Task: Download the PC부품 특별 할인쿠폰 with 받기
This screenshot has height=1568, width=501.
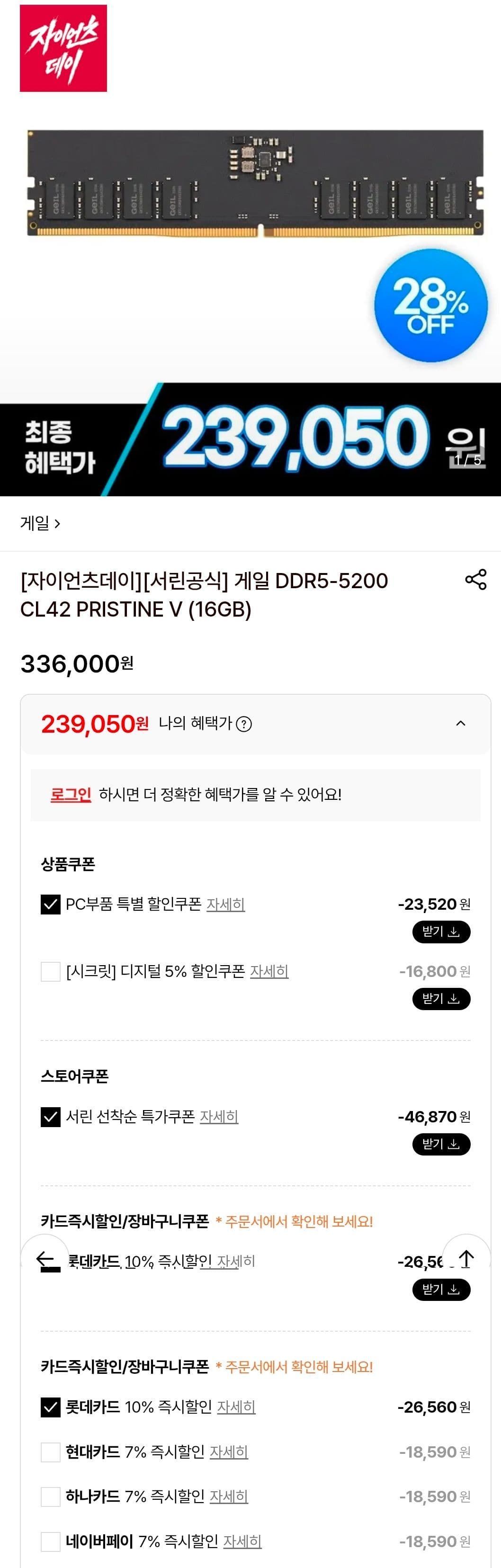Action: pyautogui.click(x=441, y=932)
